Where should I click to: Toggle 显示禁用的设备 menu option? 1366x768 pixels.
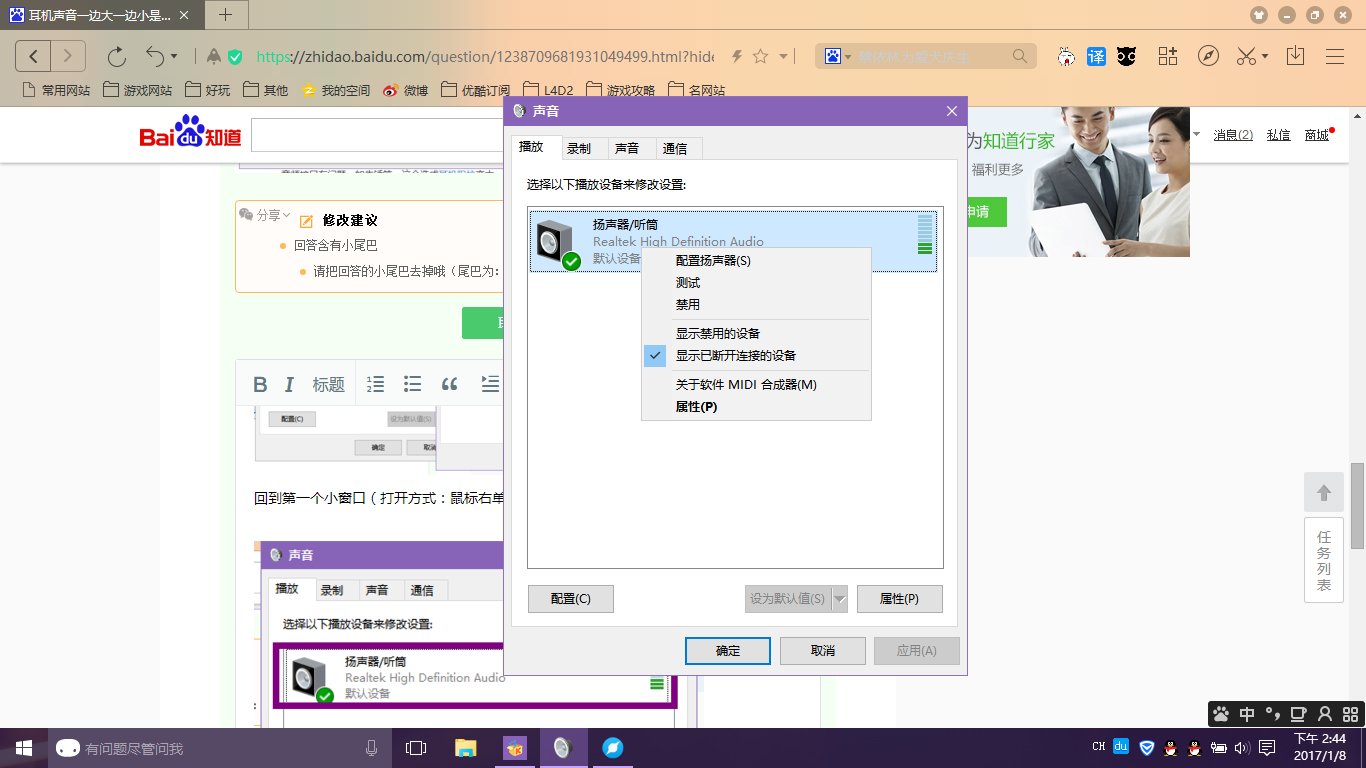point(756,334)
